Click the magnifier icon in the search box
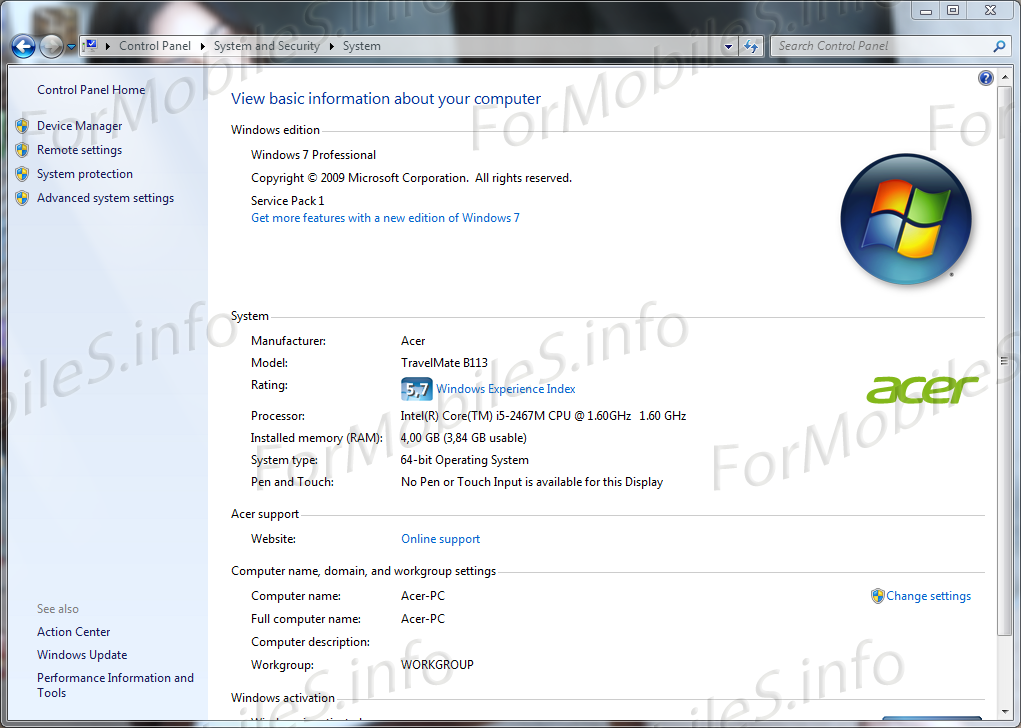Image resolution: width=1021 pixels, height=728 pixels. (998, 46)
